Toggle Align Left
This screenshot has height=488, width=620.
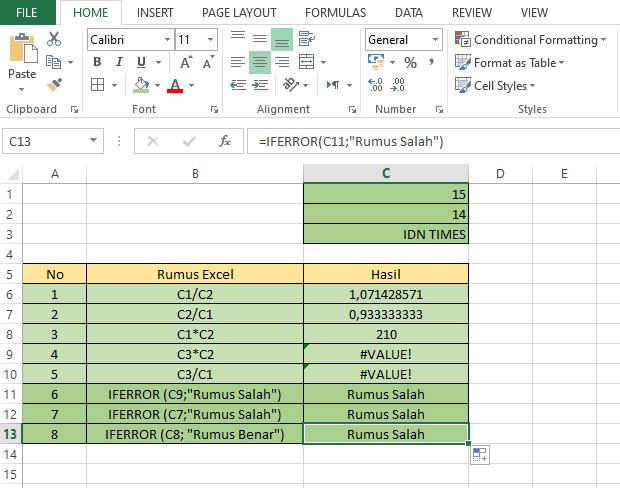(x=238, y=62)
